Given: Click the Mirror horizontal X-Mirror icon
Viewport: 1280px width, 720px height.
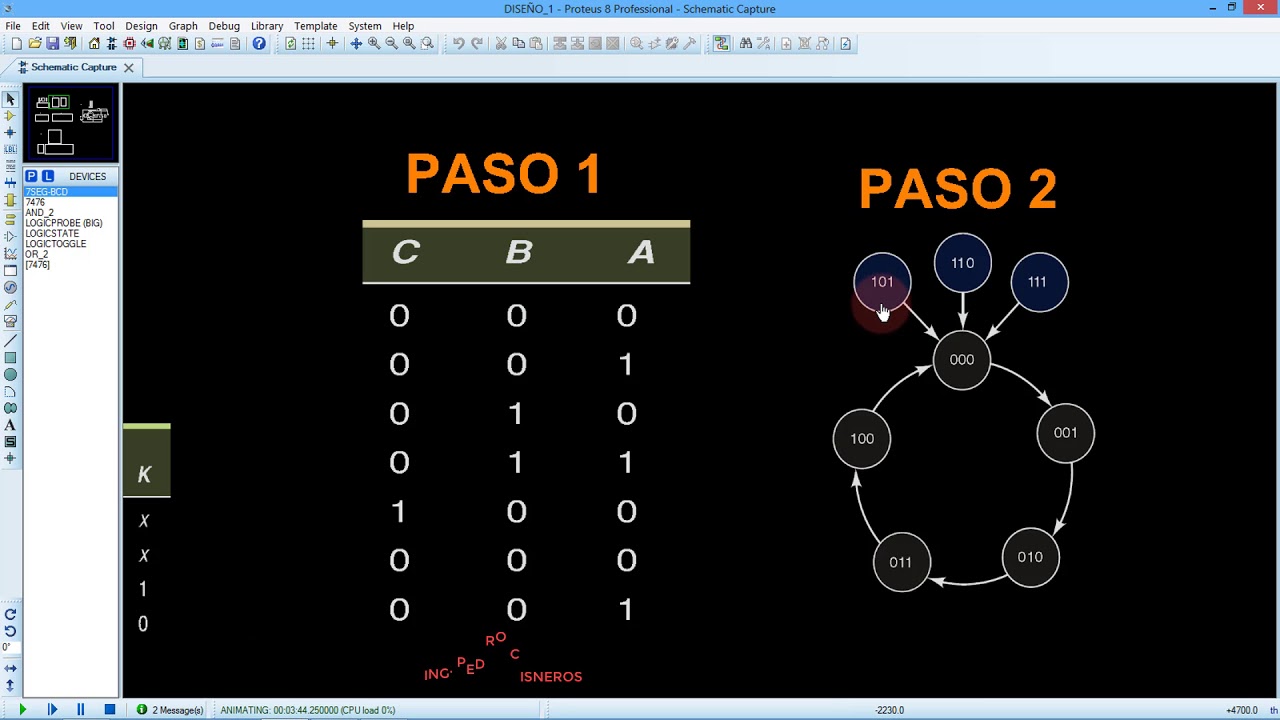Looking at the screenshot, I should click(10, 668).
